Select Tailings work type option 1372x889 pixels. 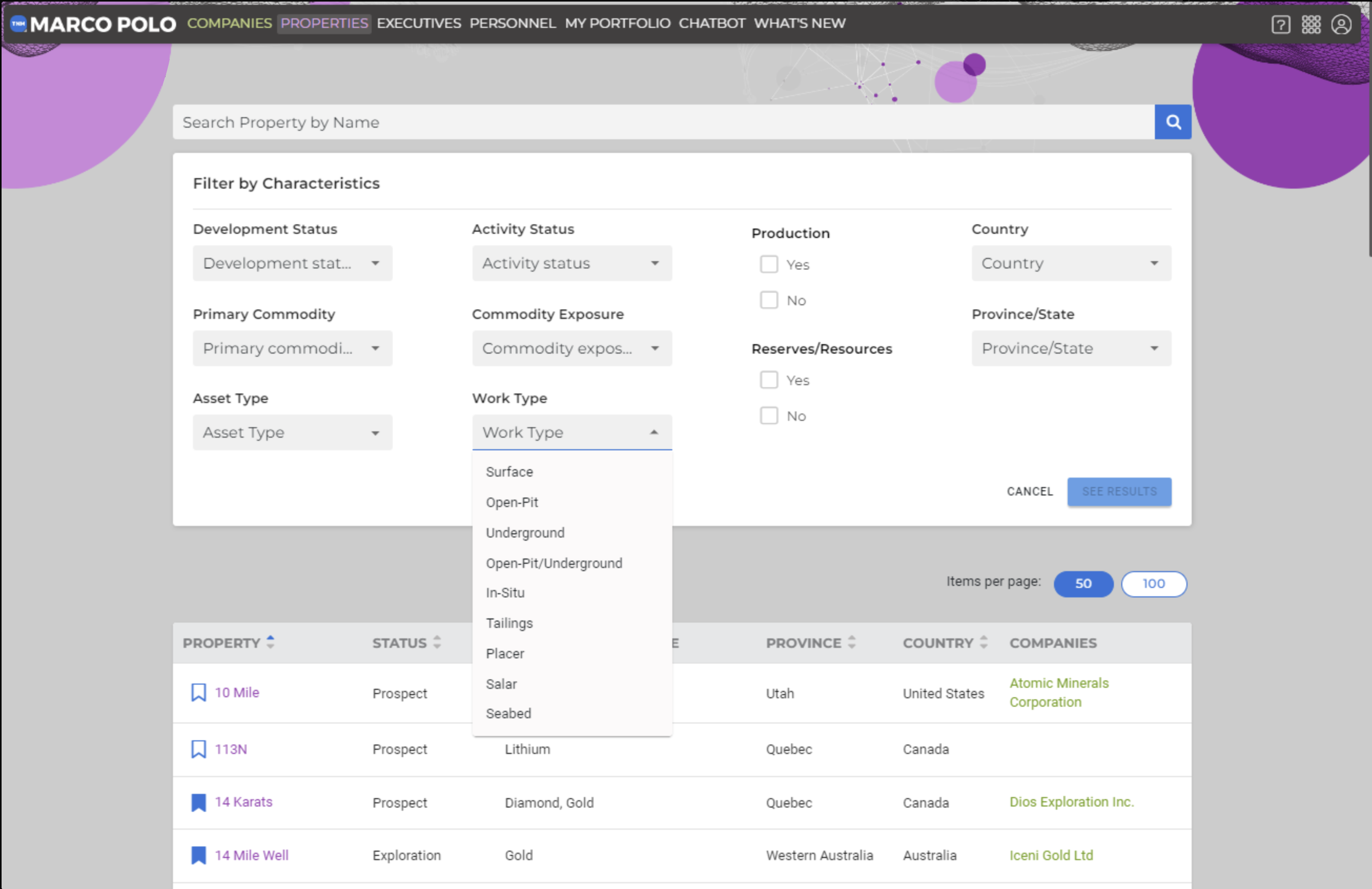572,623
